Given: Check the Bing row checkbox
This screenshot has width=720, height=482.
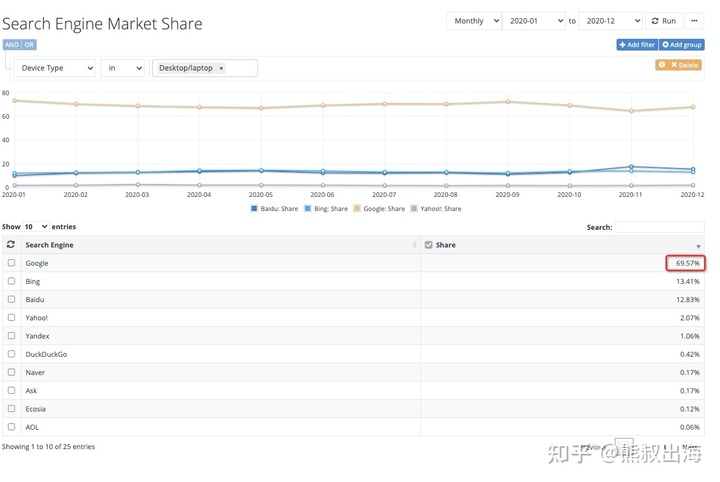Looking at the screenshot, I should point(11,281).
